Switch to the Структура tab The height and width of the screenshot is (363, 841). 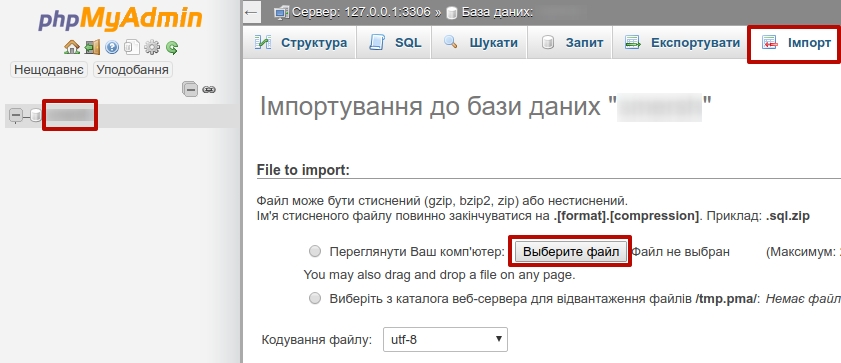(300, 43)
